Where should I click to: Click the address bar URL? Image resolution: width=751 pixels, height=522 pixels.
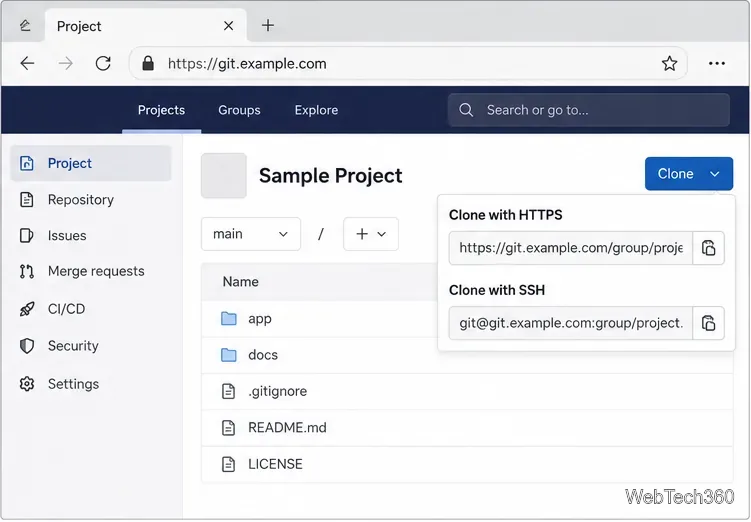pyautogui.click(x=247, y=64)
